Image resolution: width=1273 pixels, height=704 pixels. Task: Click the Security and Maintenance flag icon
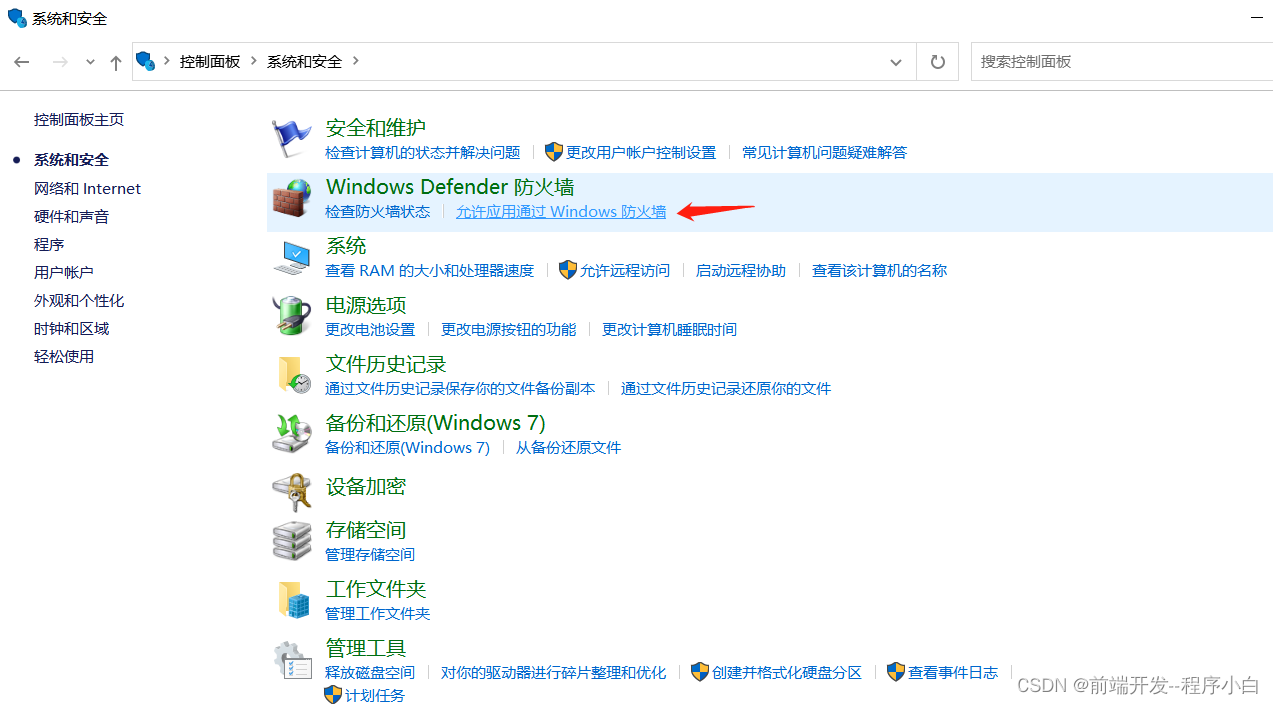point(292,139)
